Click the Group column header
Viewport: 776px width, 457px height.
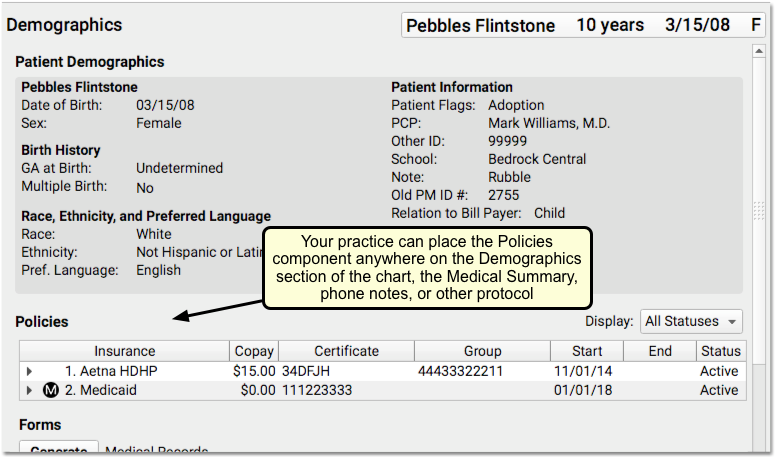tap(483, 351)
